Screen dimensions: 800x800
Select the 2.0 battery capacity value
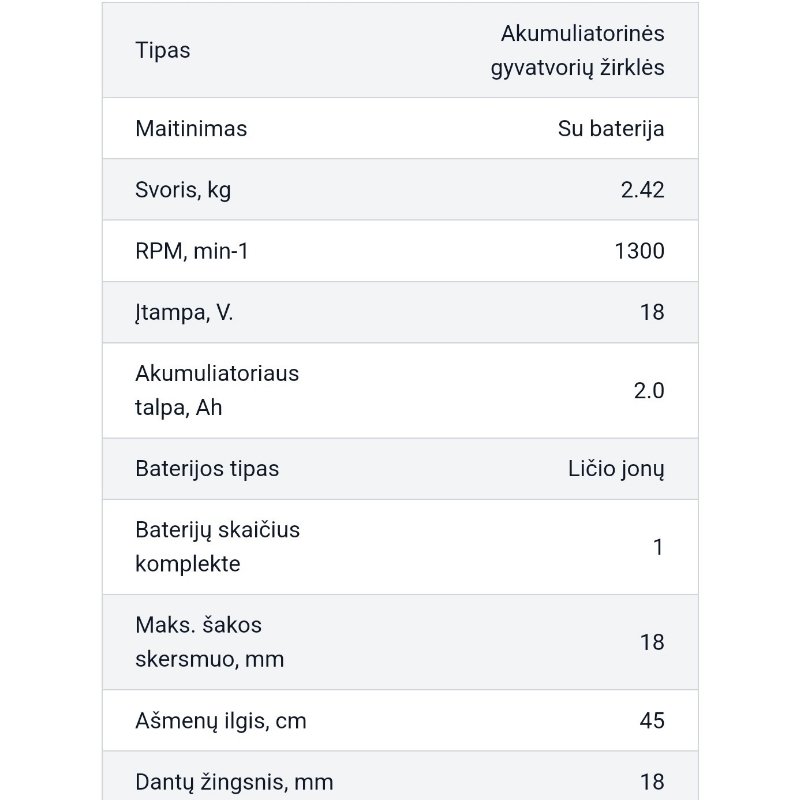(x=648, y=390)
